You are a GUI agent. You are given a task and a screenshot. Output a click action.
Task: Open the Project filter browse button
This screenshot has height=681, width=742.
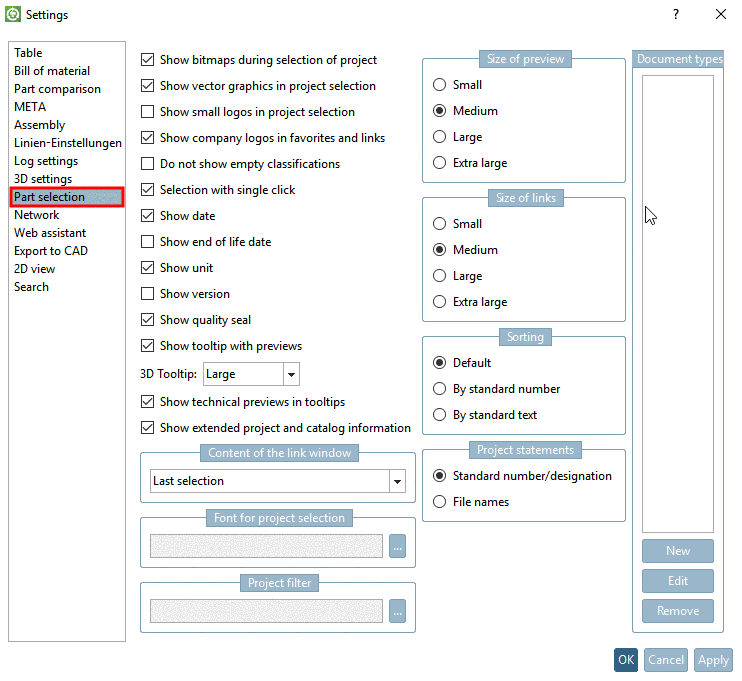point(398,611)
